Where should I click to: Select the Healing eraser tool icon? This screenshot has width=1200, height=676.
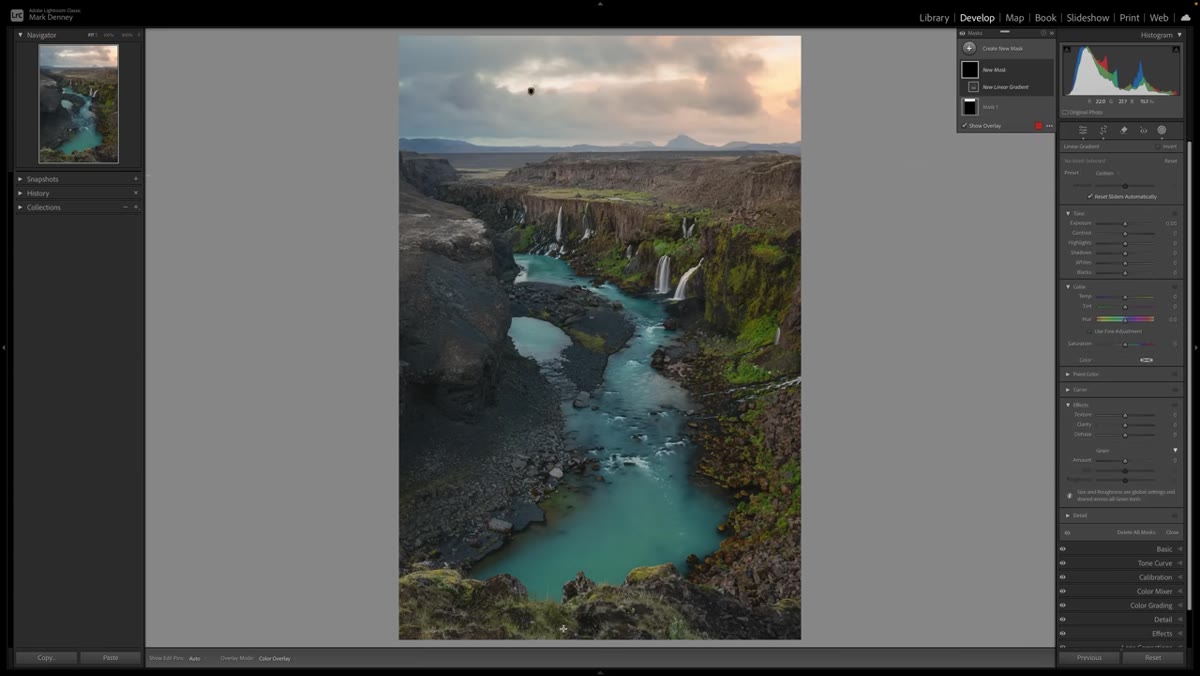tap(1123, 130)
